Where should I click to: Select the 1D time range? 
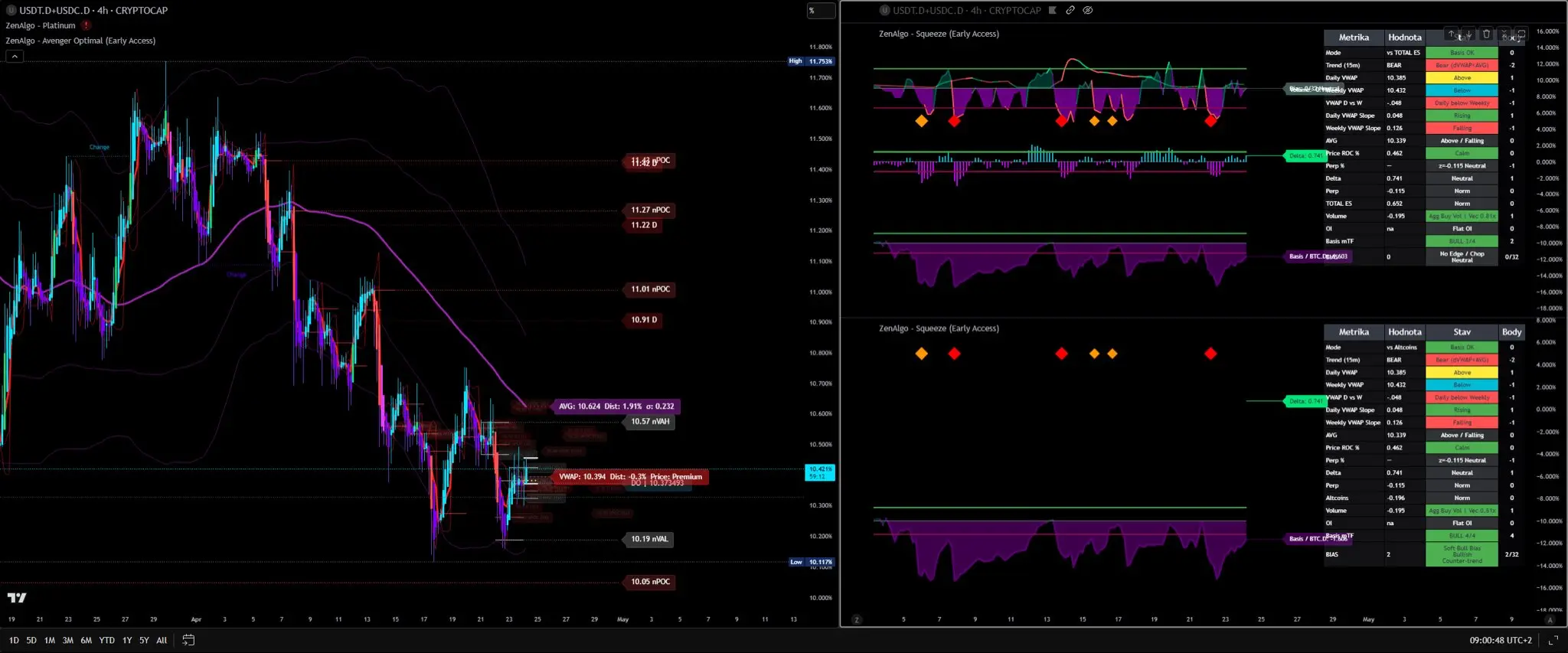pos(14,640)
